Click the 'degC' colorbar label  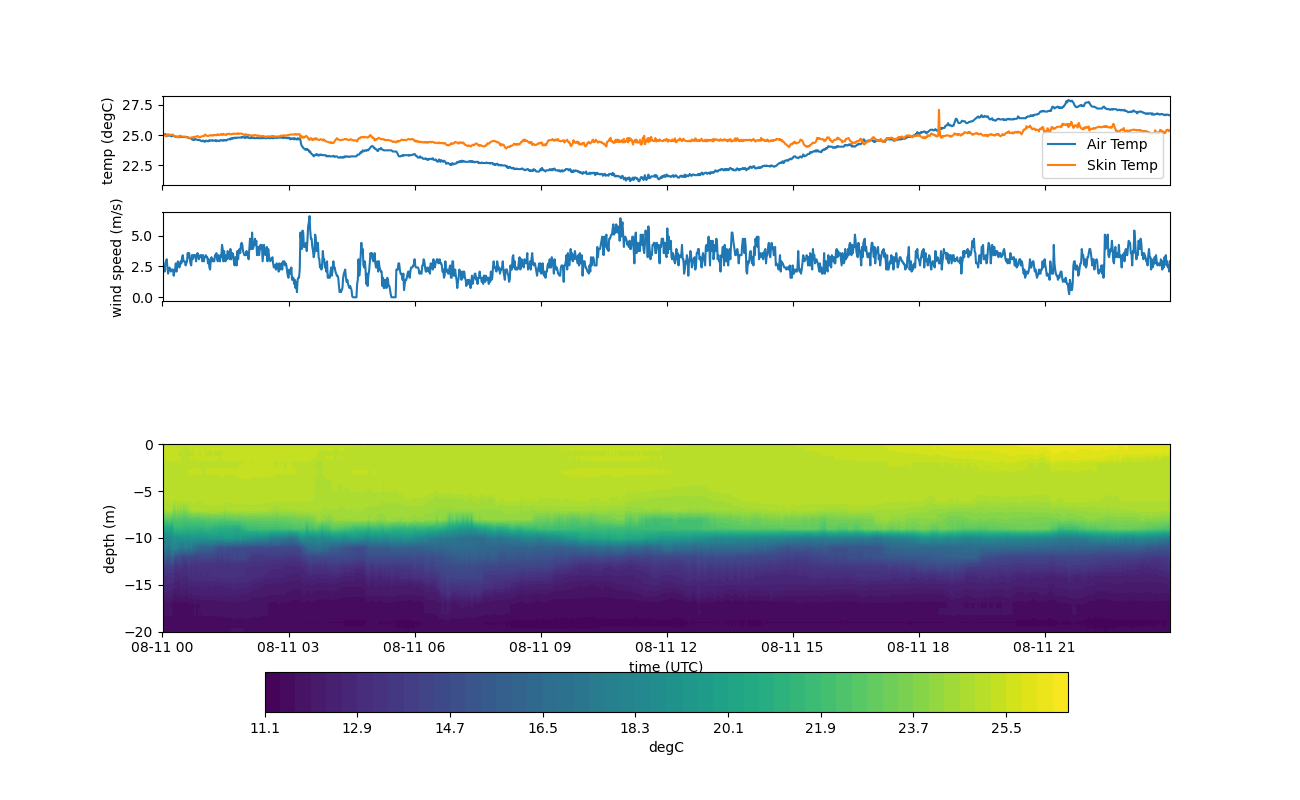tap(665, 747)
